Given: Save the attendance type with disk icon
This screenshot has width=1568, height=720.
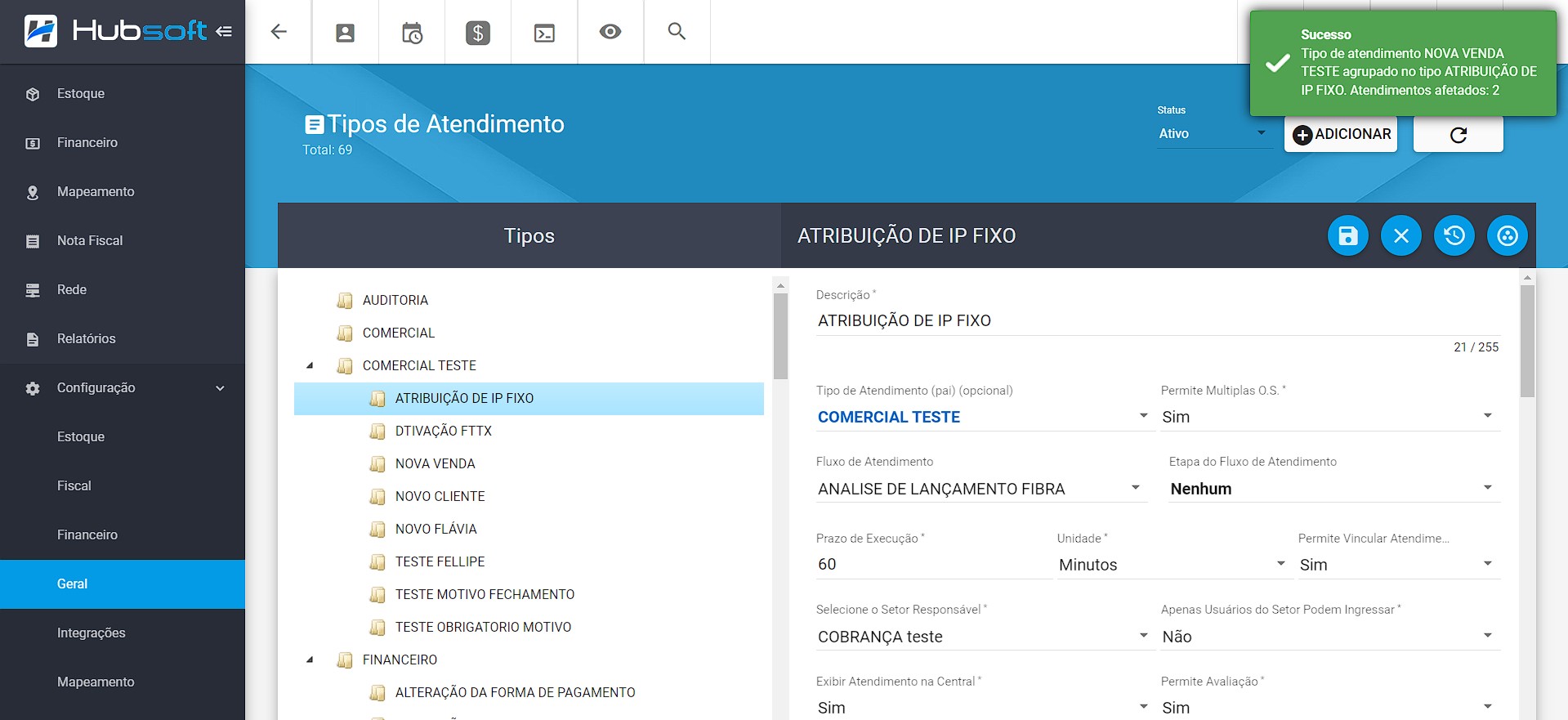Looking at the screenshot, I should click(x=1348, y=236).
